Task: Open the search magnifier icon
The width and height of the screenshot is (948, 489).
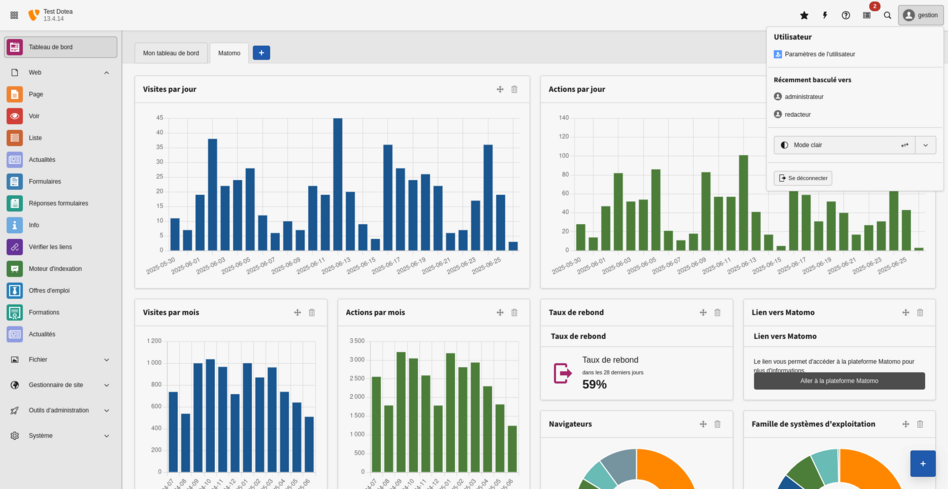Action: [x=888, y=15]
